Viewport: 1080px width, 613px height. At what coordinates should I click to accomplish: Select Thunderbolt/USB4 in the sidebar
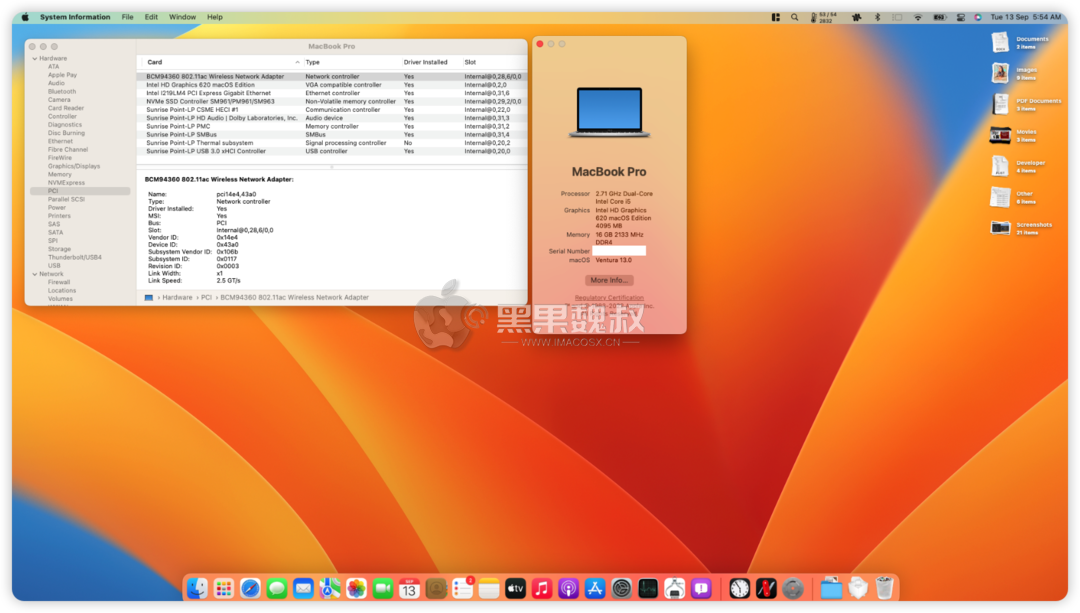point(74,258)
